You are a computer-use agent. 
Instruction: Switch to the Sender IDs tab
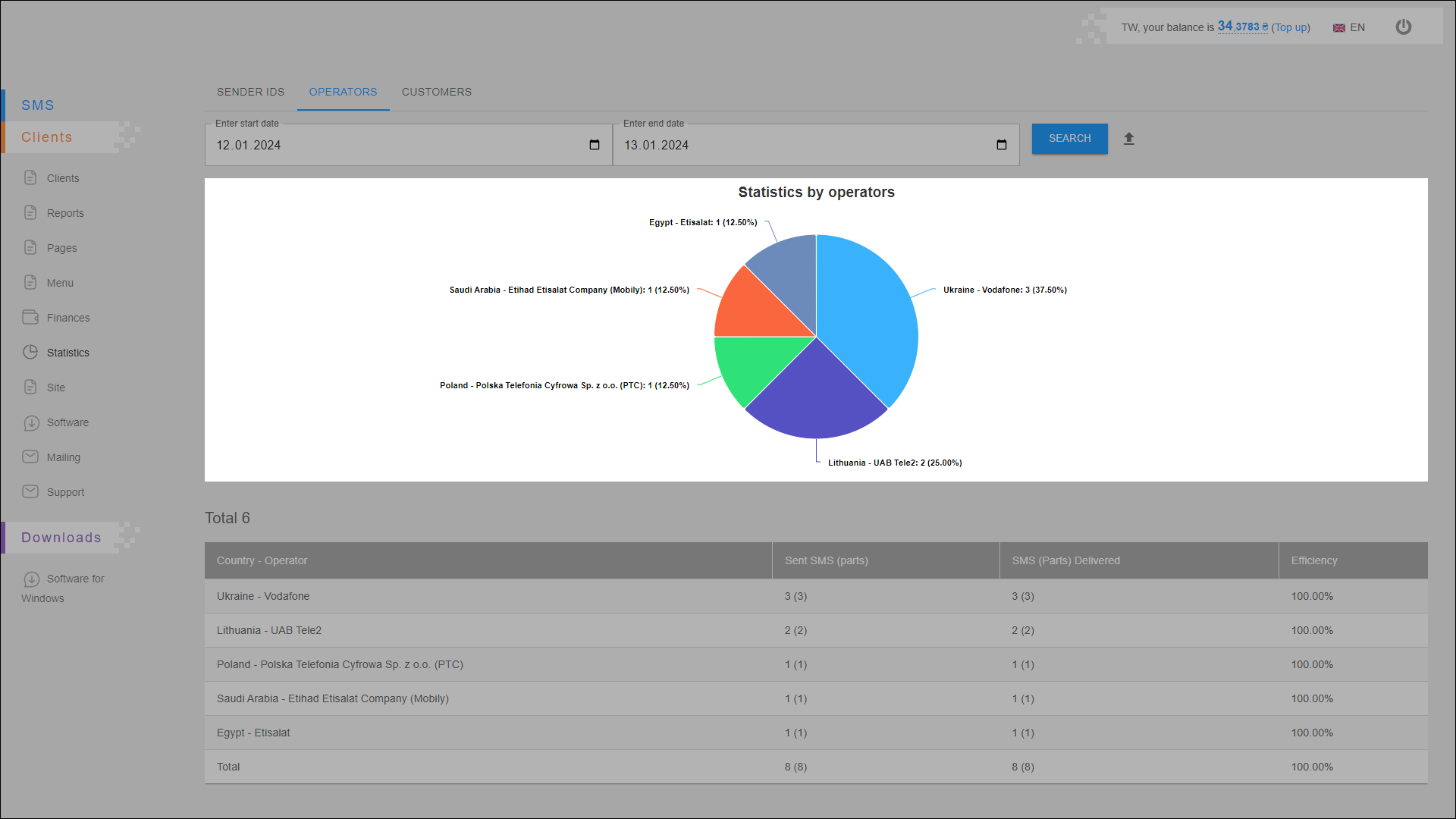pos(250,92)
